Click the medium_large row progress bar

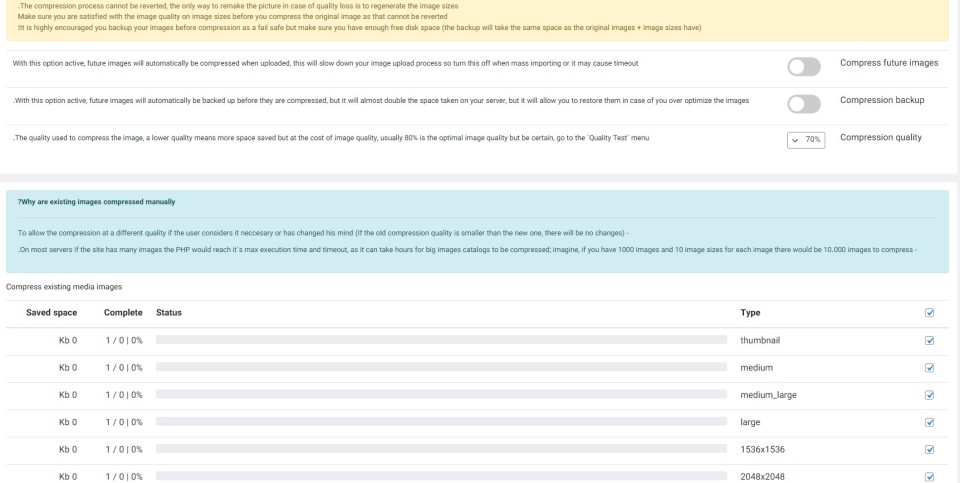(441, 395)
